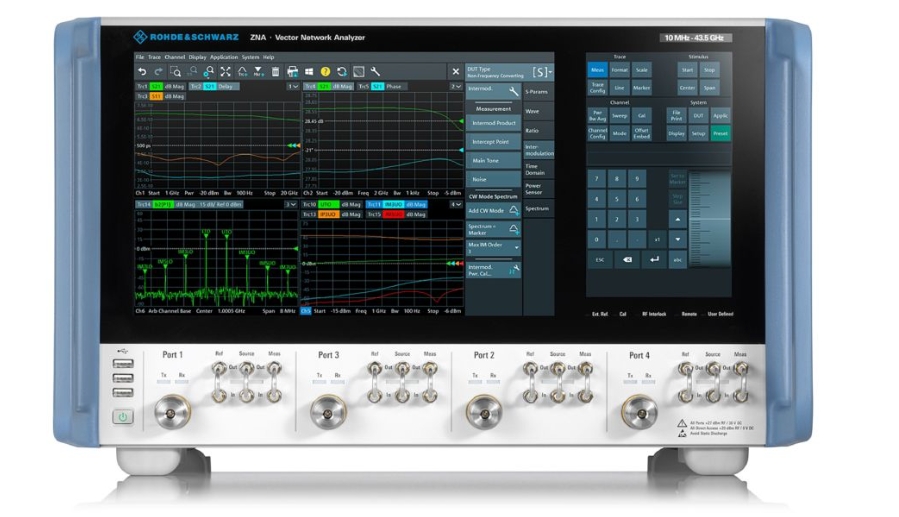Click the Intercept Point button
The height and width of the screenshot is (517, 899).
pyautogui.click(x=492, y=142)
